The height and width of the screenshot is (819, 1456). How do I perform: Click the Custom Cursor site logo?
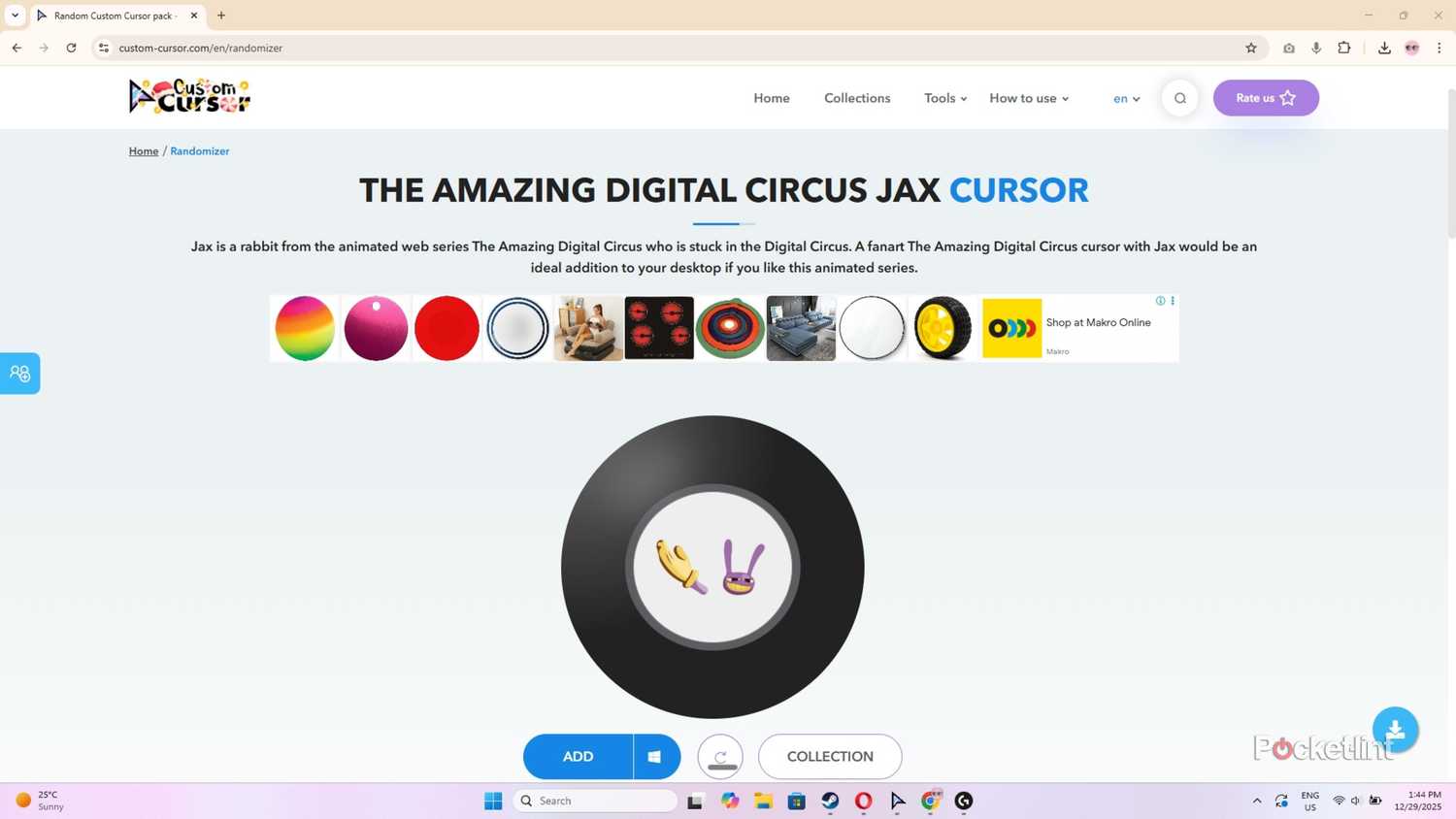(188, 95)
